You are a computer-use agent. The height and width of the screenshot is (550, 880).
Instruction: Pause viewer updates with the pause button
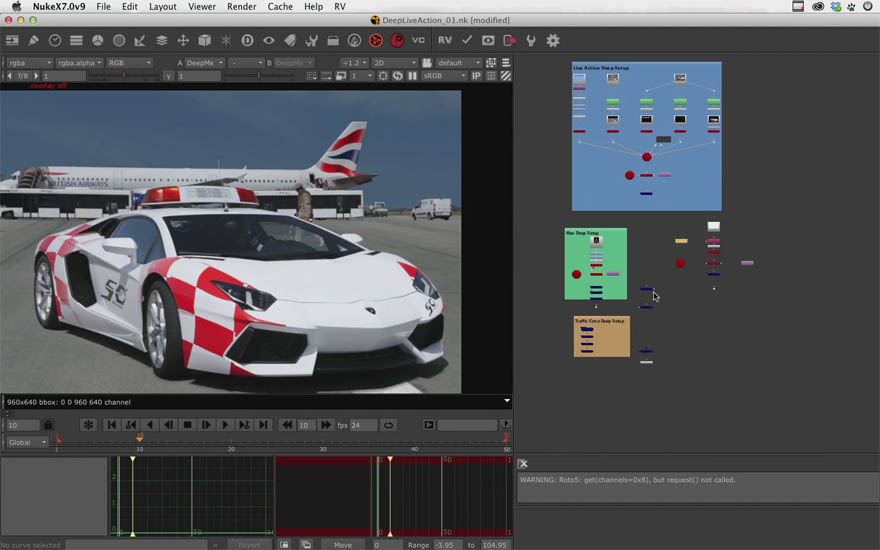pyautogui.click(x=412, y=76)
